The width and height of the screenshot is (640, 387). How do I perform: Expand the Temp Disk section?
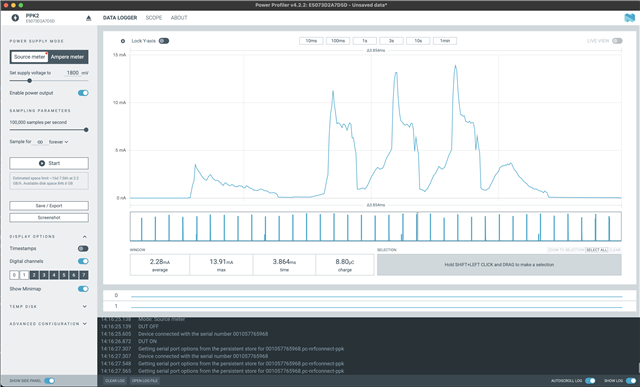pyautogui.click(x=84, y=307)
